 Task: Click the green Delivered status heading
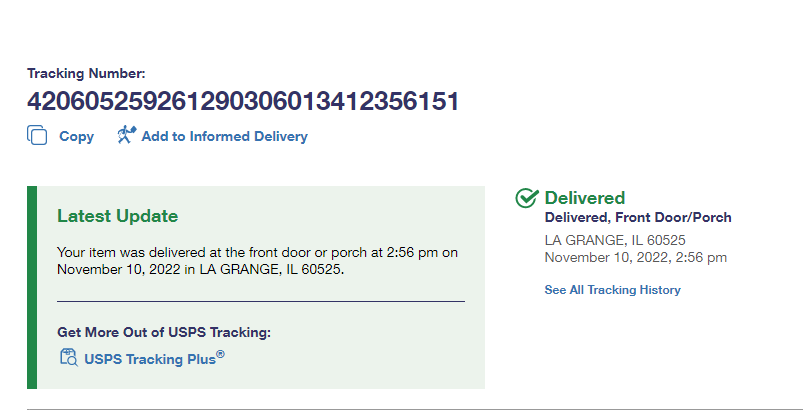tap(585, 198)
